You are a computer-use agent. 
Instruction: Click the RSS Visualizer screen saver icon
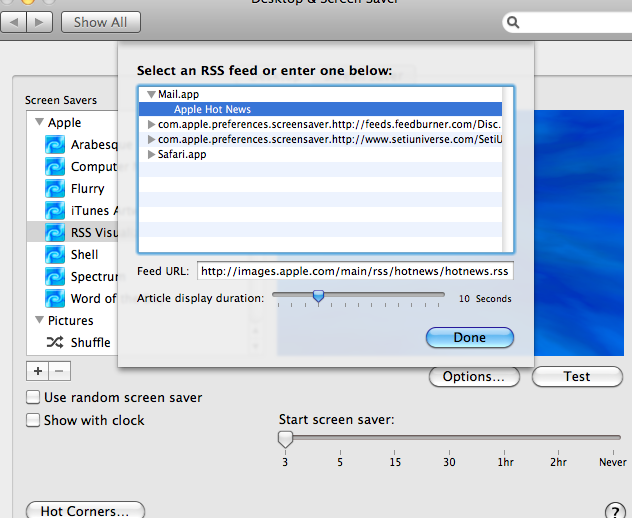55,233
